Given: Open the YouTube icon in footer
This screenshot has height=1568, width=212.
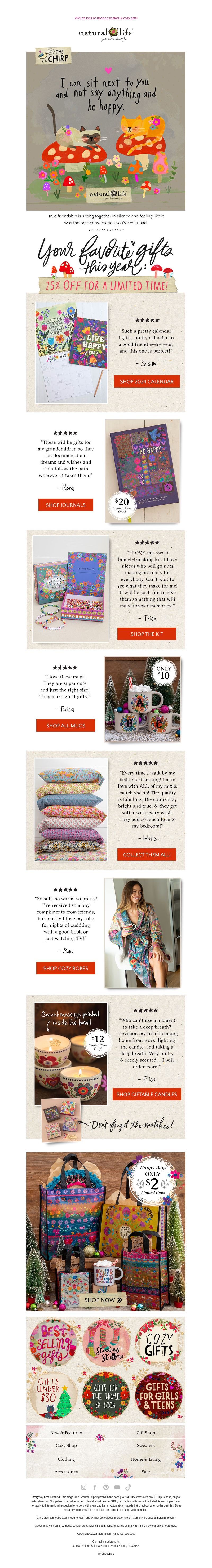Looking at the screenshot, I should [x=117, y=1486].
